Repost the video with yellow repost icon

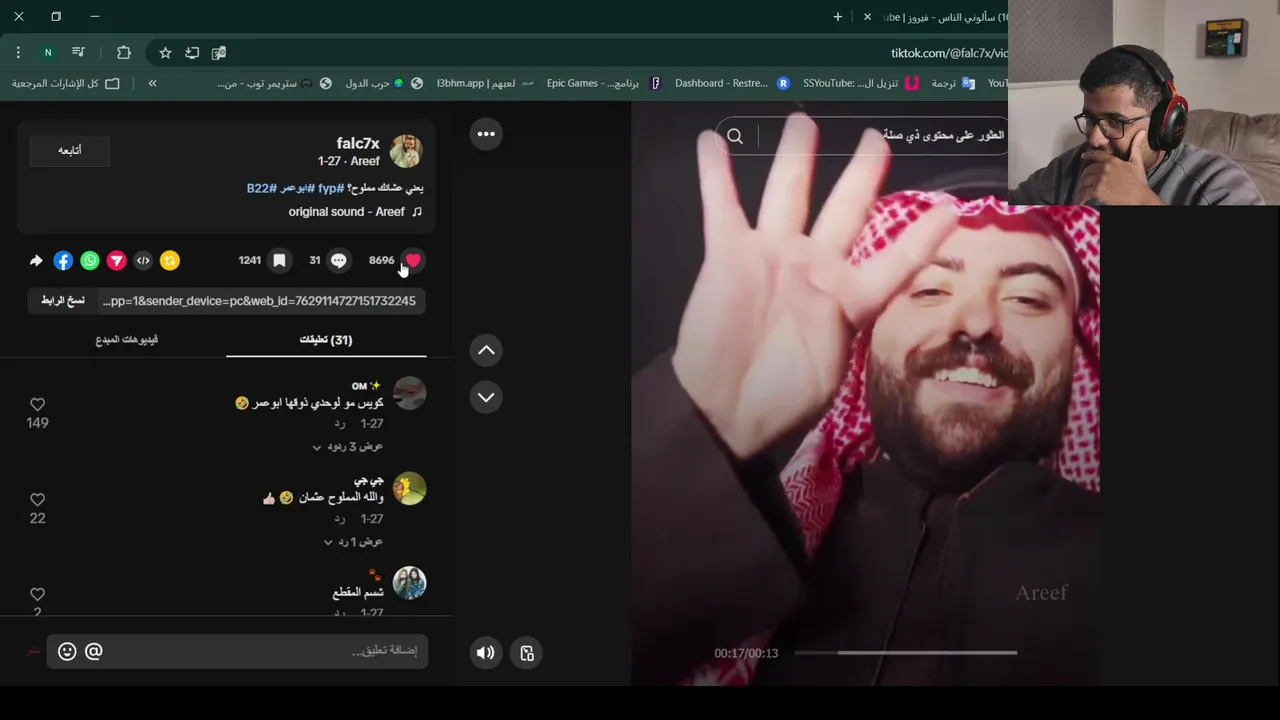170,260
